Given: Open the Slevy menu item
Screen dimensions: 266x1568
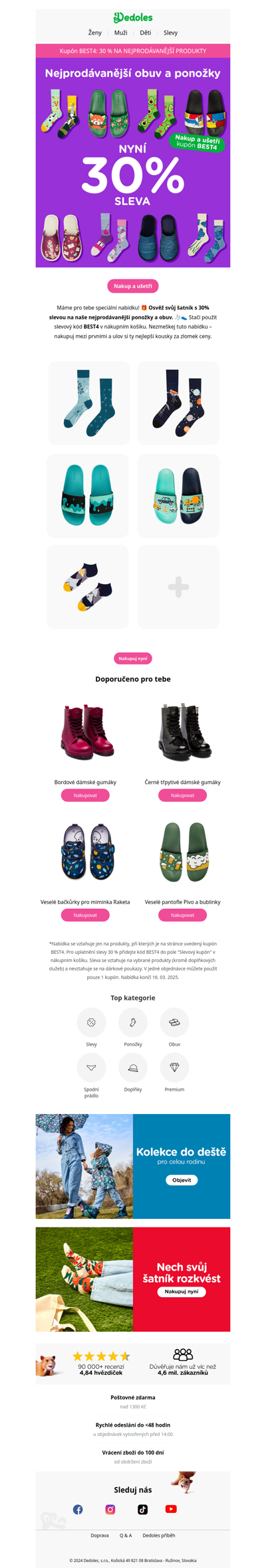Looking at the screenshot, I should [171, 33].
